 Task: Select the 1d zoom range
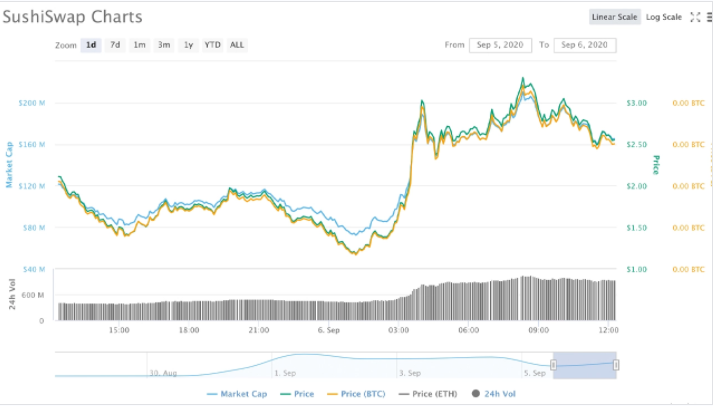91,45
